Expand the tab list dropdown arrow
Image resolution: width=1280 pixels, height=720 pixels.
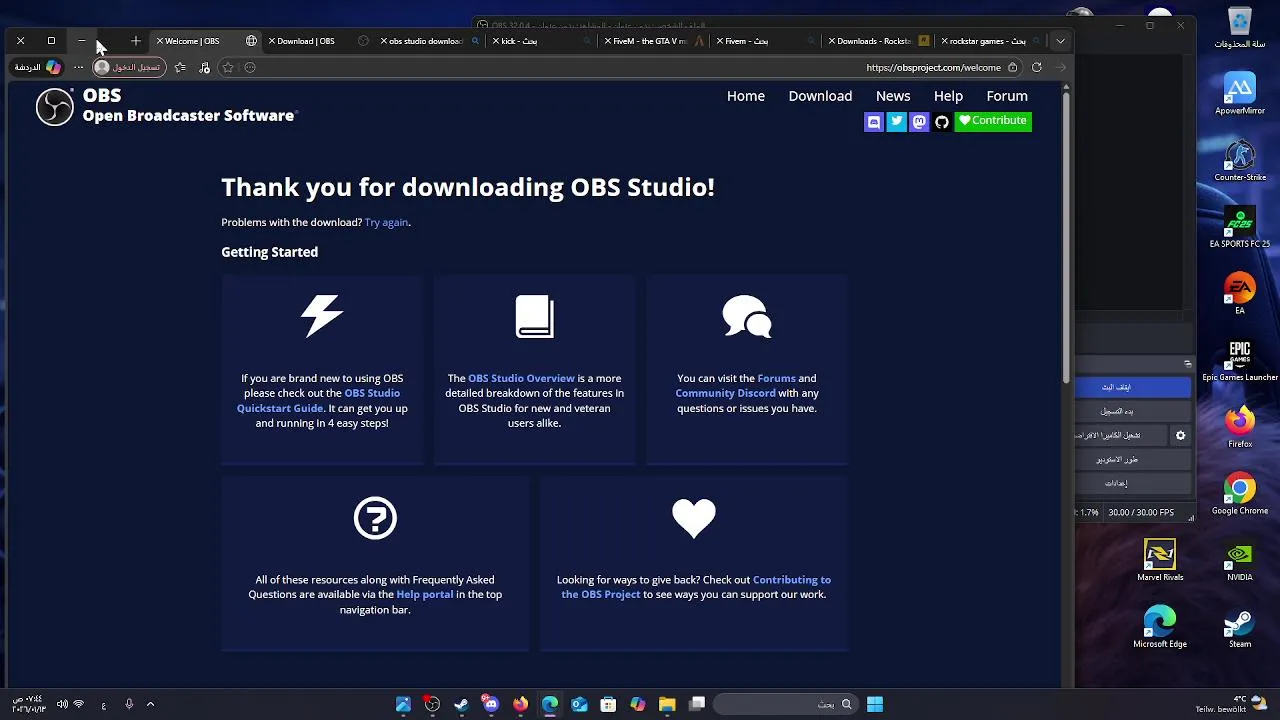click(x=1060, y=41)
